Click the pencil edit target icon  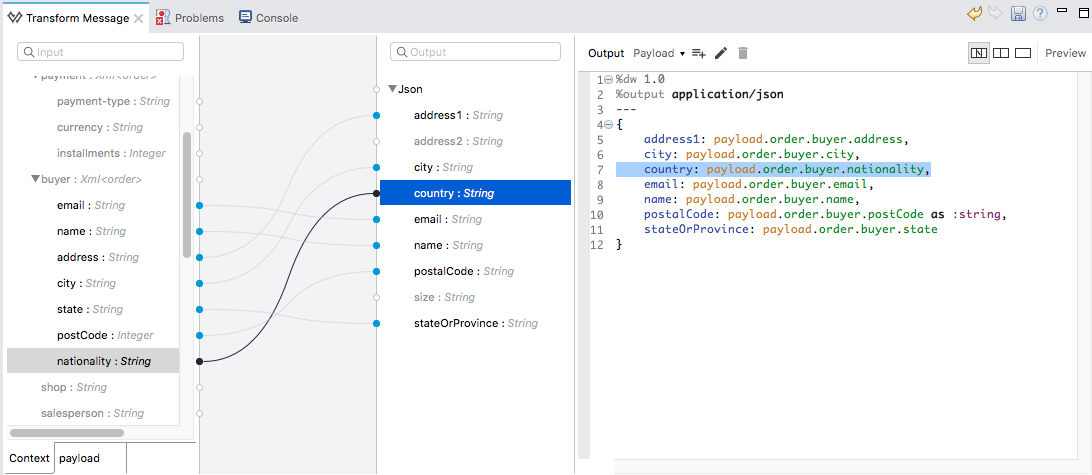[x=720, y=53]
